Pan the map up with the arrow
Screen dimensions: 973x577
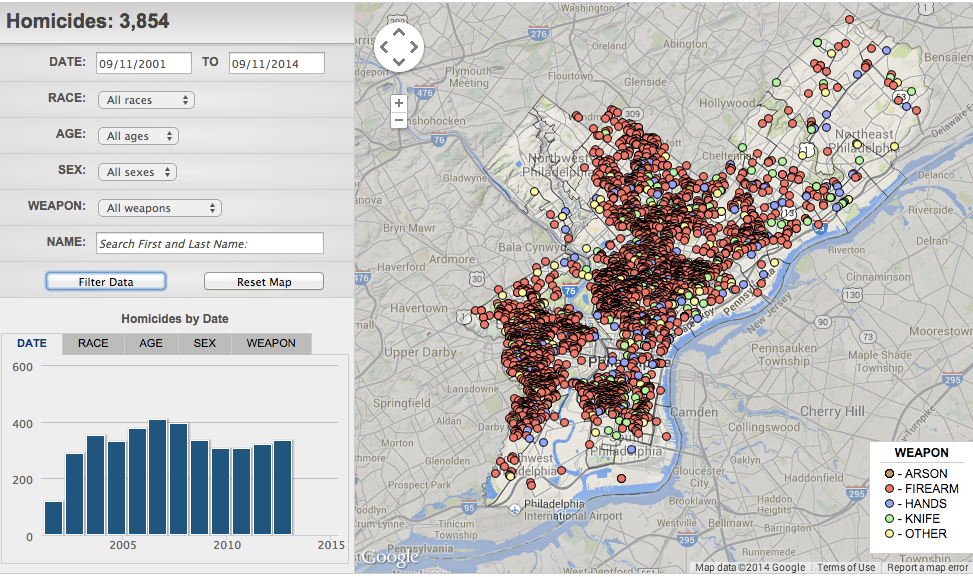(398, 32)
